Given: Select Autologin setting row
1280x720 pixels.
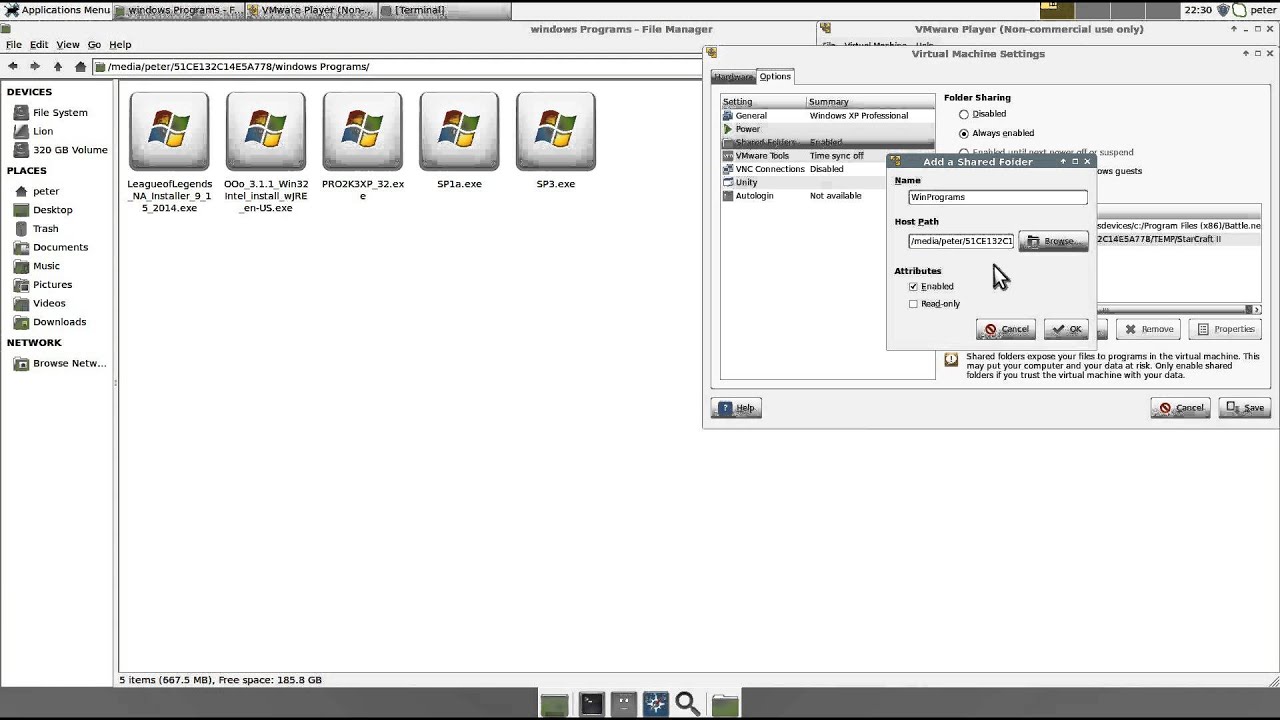Looking at the screenshot, I should tap(827, 196).
